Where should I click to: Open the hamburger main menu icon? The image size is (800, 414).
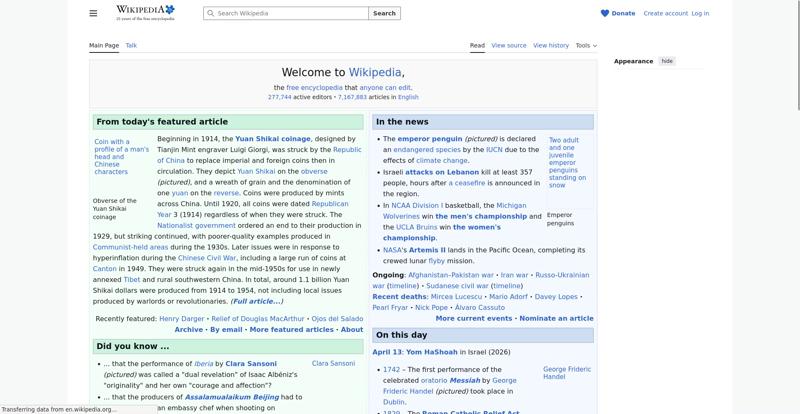click(x=93, y=13)
